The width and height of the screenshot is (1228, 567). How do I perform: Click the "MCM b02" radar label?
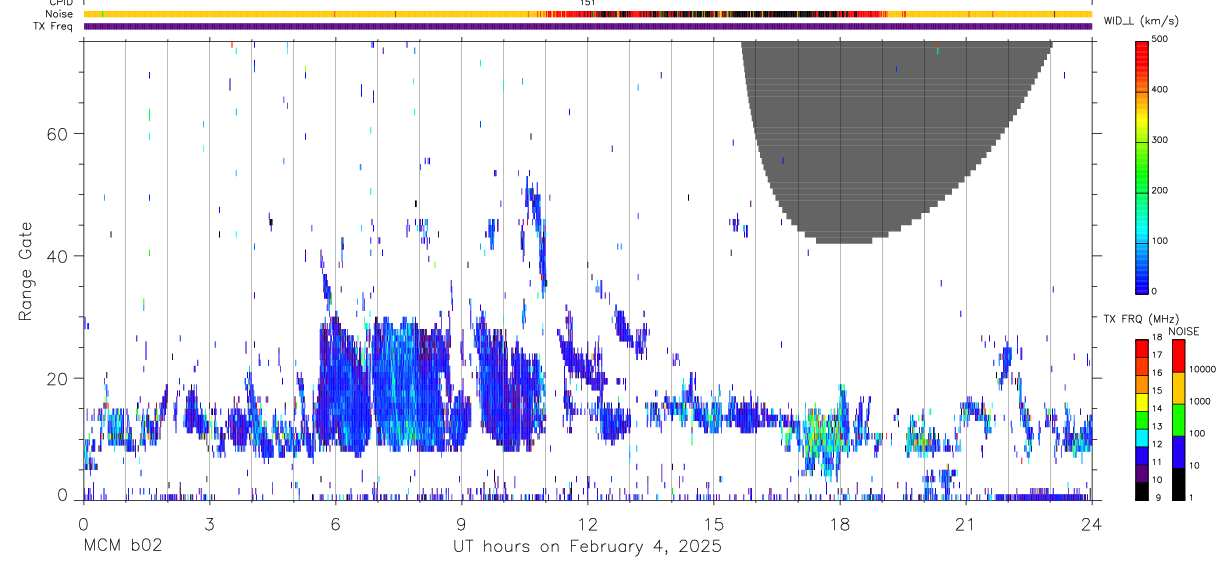click(x=122, y=547)
